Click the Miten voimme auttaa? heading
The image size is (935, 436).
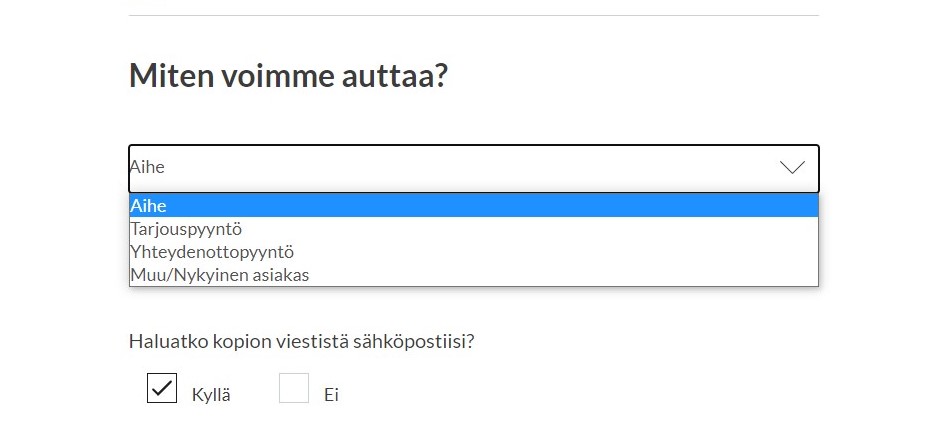(288, 76)
